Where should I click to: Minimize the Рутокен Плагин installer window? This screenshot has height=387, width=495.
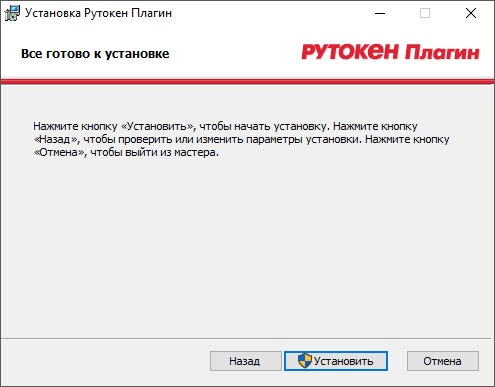[x=380, y=13]
